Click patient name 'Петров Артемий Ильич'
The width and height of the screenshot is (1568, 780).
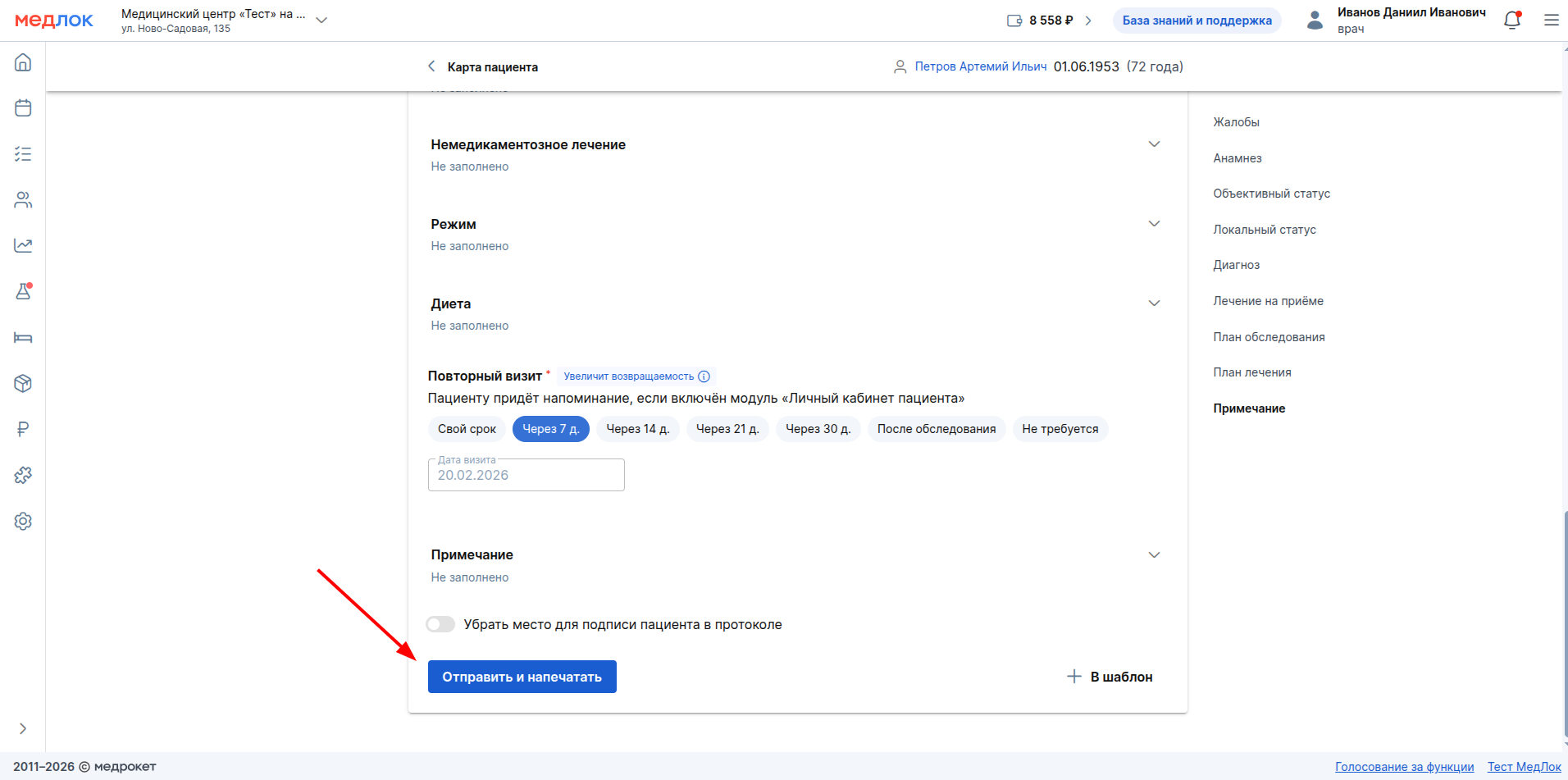click(x=980, y=66)
